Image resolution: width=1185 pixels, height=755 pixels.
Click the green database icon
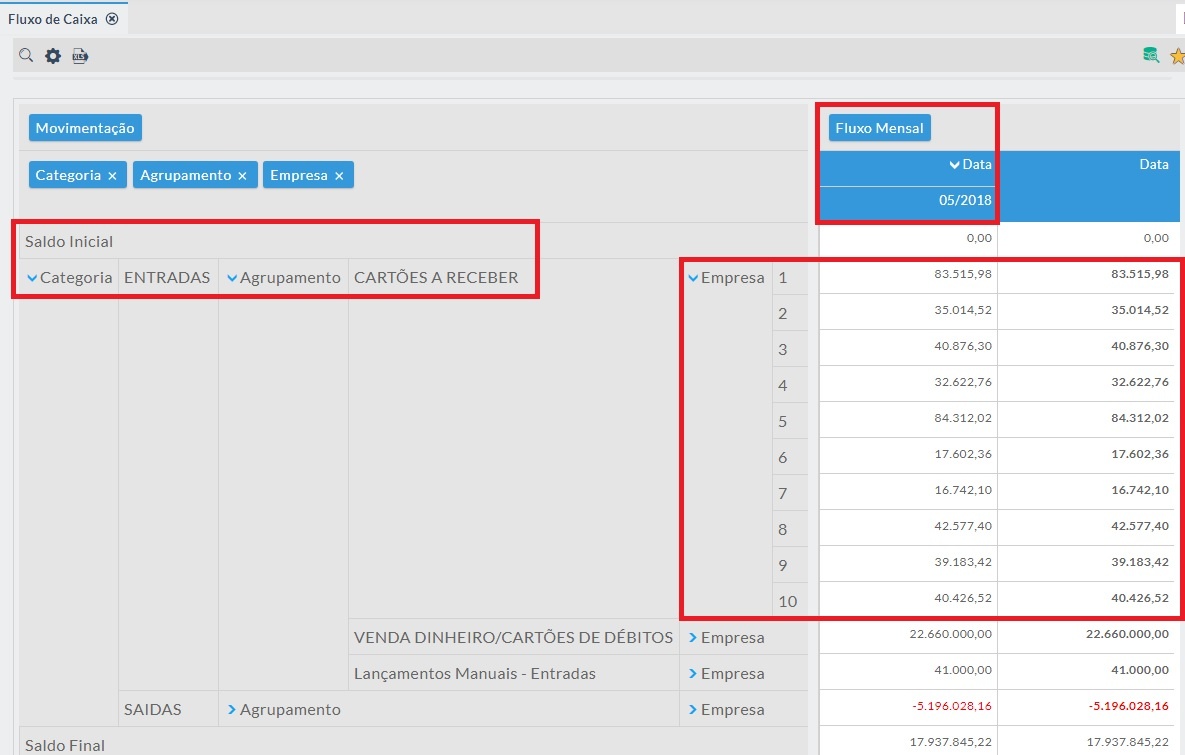coord(1150,55)
